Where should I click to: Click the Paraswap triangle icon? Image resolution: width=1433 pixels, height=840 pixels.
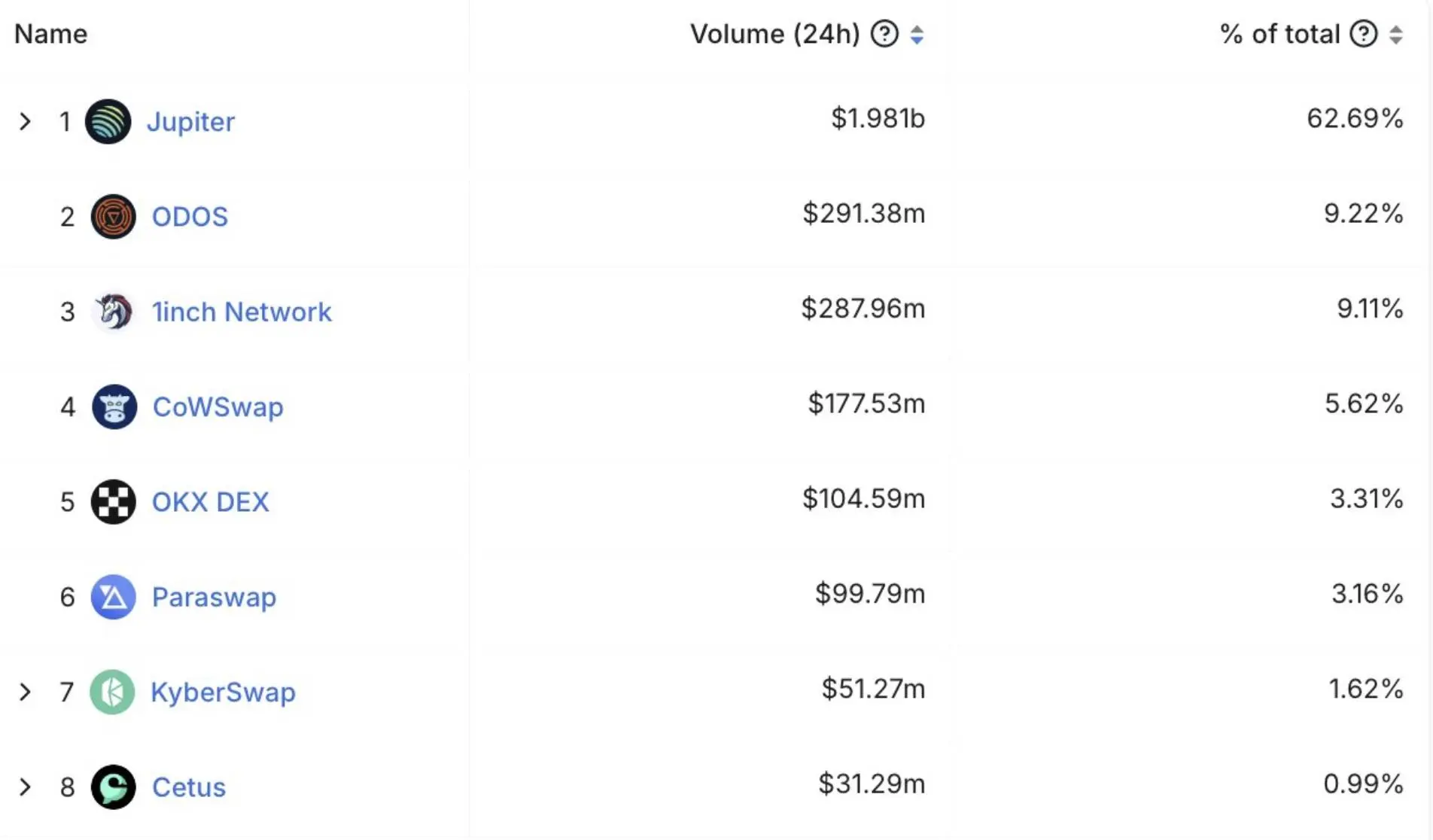click(x=114, y=597)
